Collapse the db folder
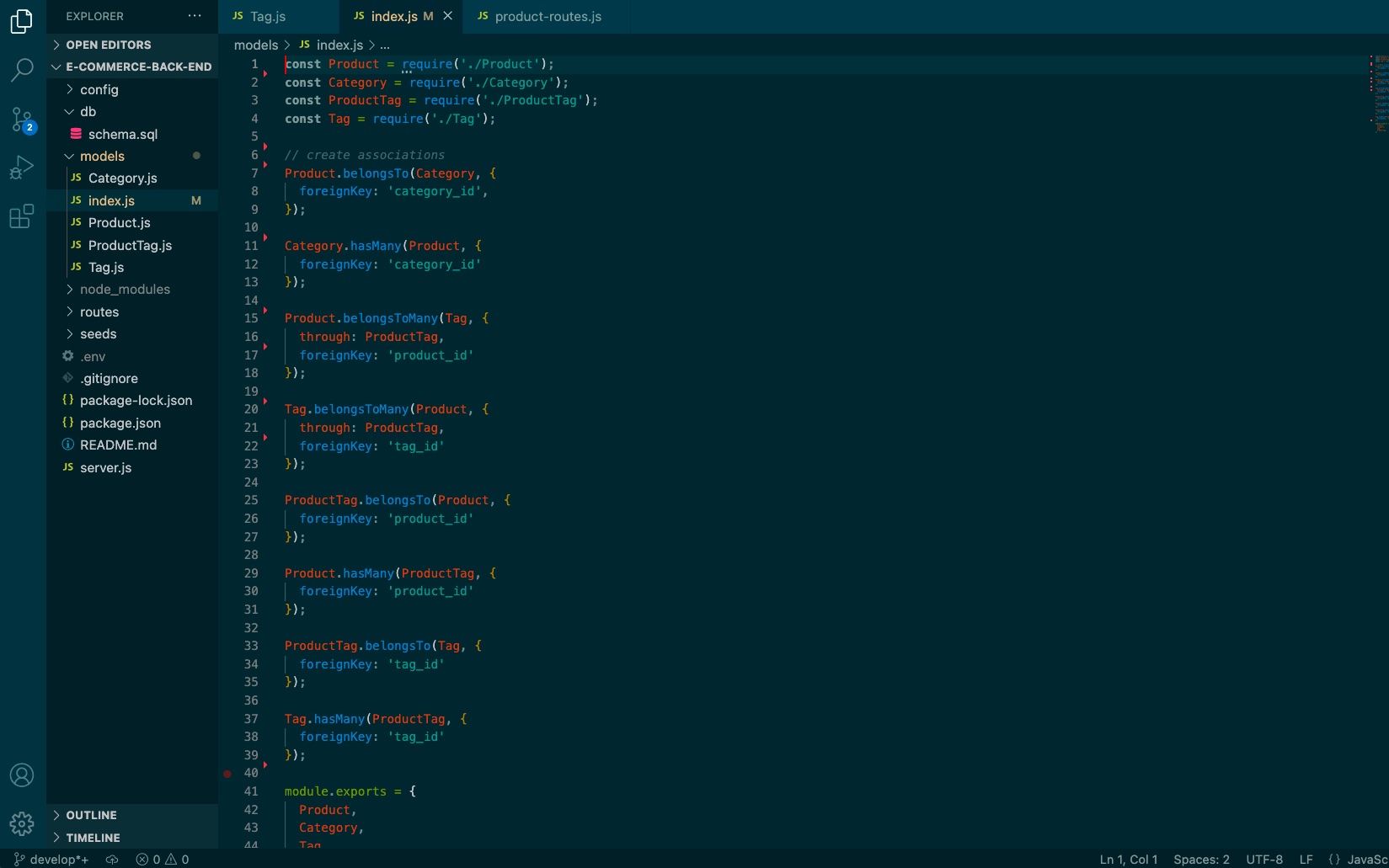The height and width of the screenshot is (868, 1389). point(132,111)
